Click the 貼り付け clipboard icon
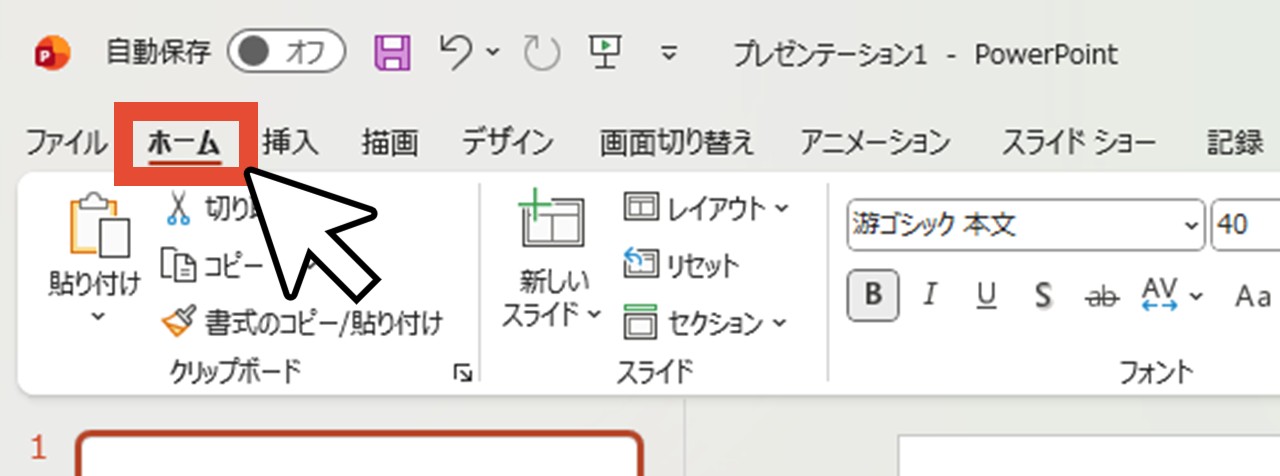 [x=98, y=224]
